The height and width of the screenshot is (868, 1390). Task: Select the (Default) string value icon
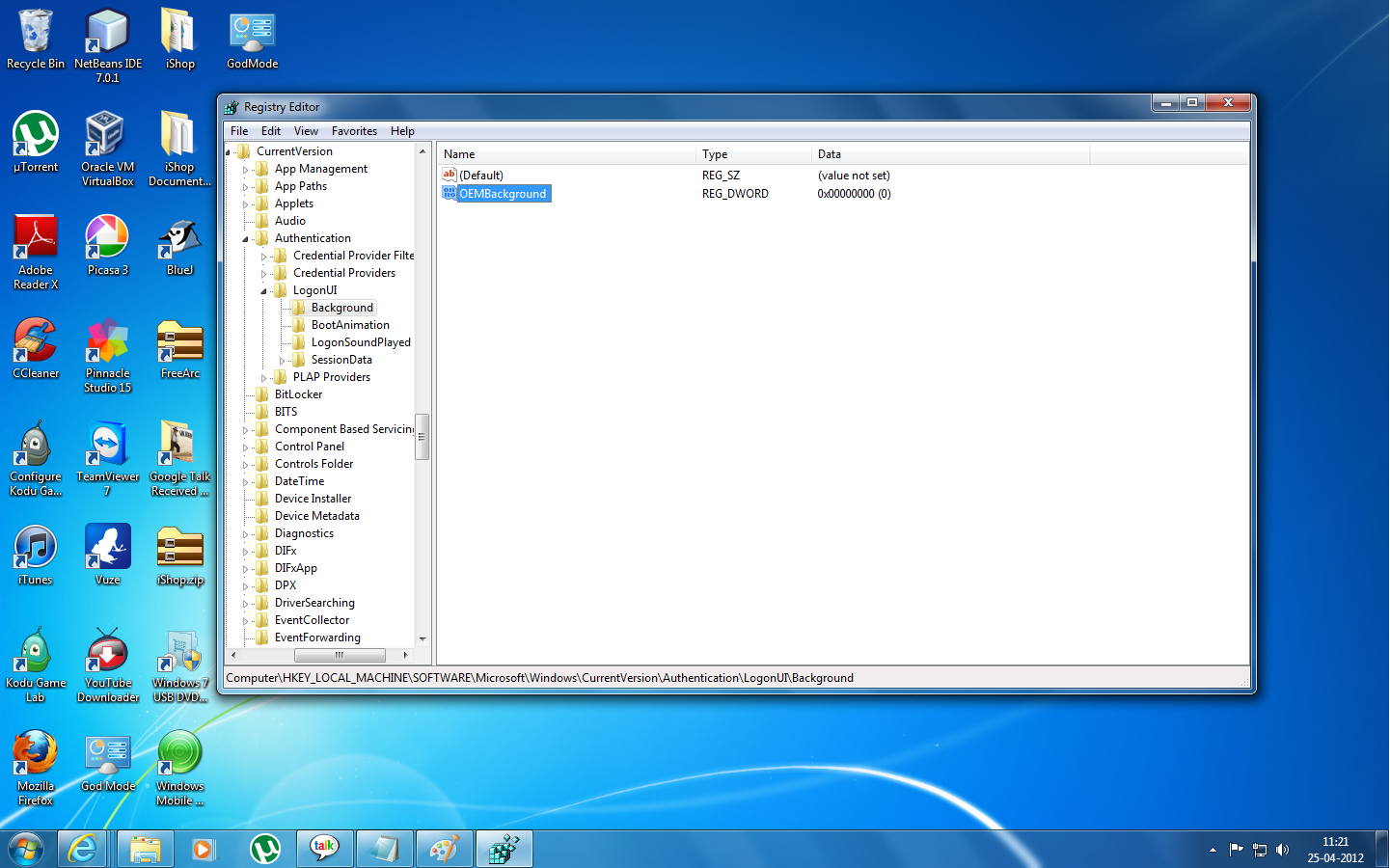[x=450, y=175]
